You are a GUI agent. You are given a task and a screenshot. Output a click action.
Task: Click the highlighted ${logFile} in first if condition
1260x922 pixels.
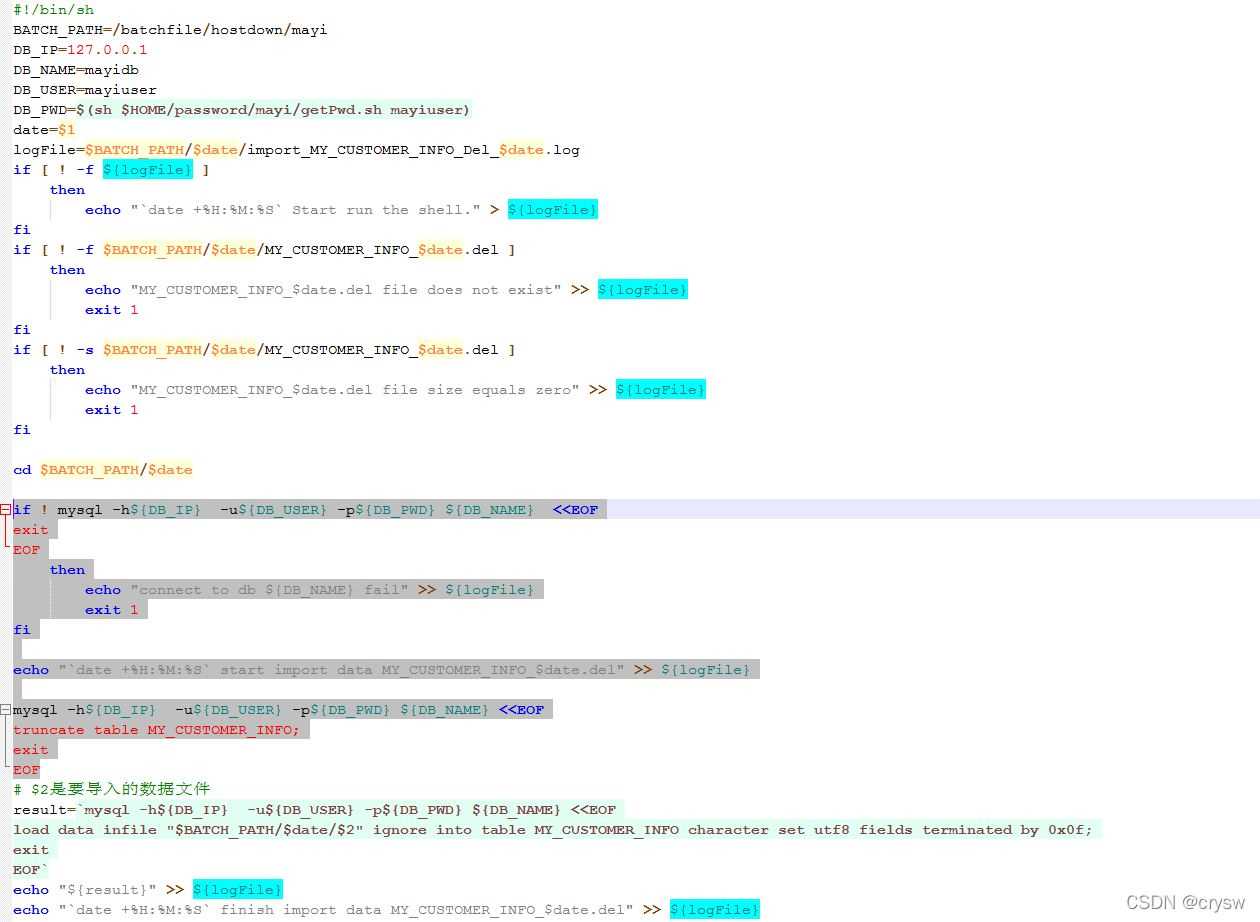tap(147, 169)
